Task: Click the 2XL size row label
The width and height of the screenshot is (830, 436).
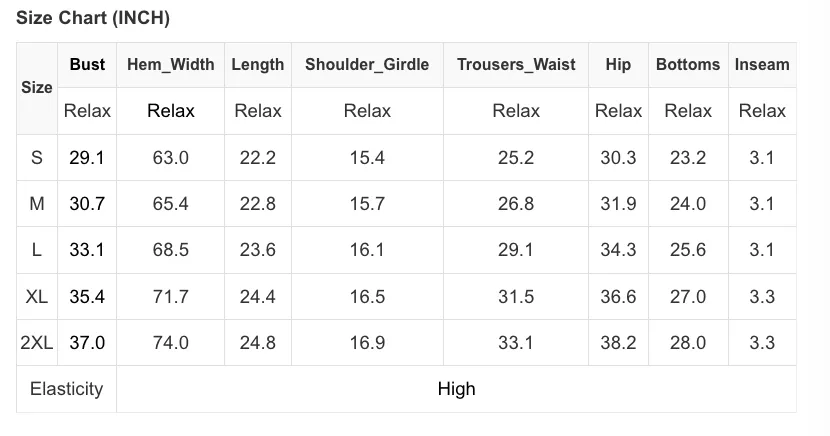Action: (x=37, y=343)
